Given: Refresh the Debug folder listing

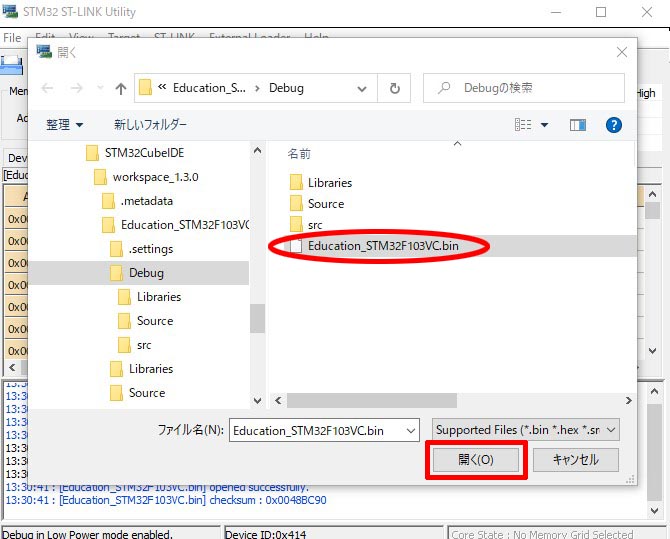Looking at the screenshot, I should coord(394,88).
